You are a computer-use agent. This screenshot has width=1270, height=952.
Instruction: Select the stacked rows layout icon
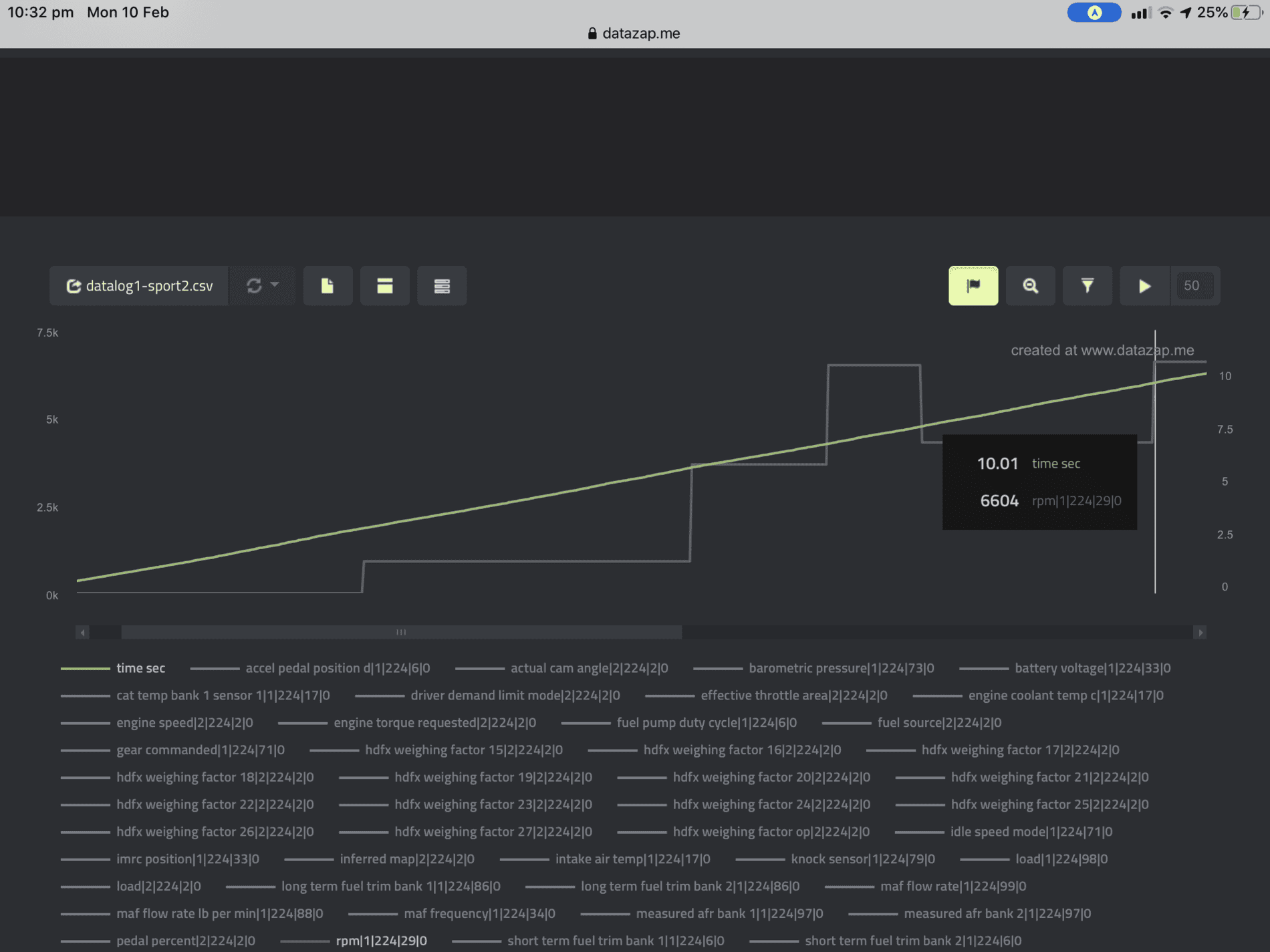[x=442, y=286]
